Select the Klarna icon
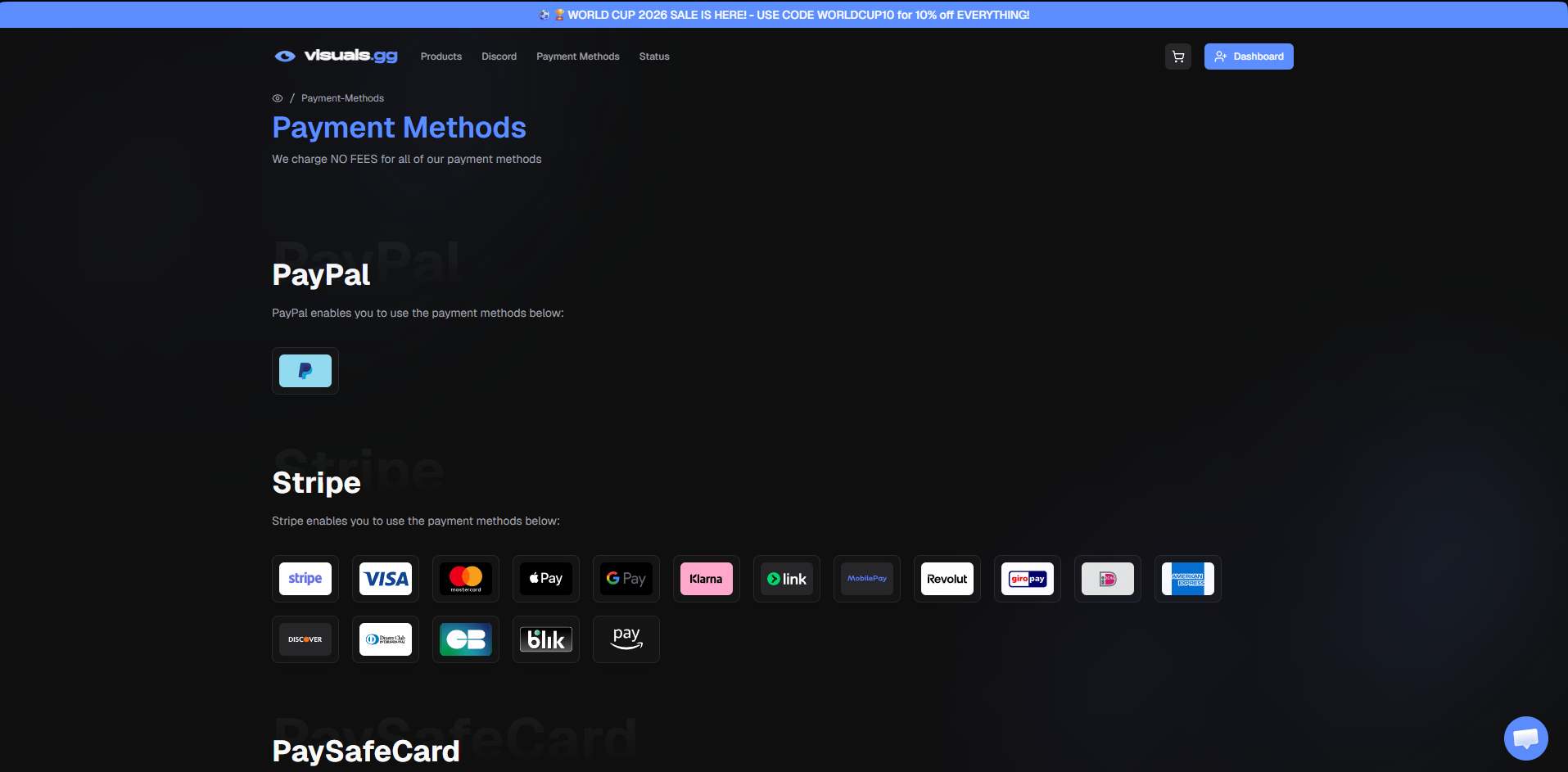The width and height of the screenshot is (1568, 772). [707, 579]
